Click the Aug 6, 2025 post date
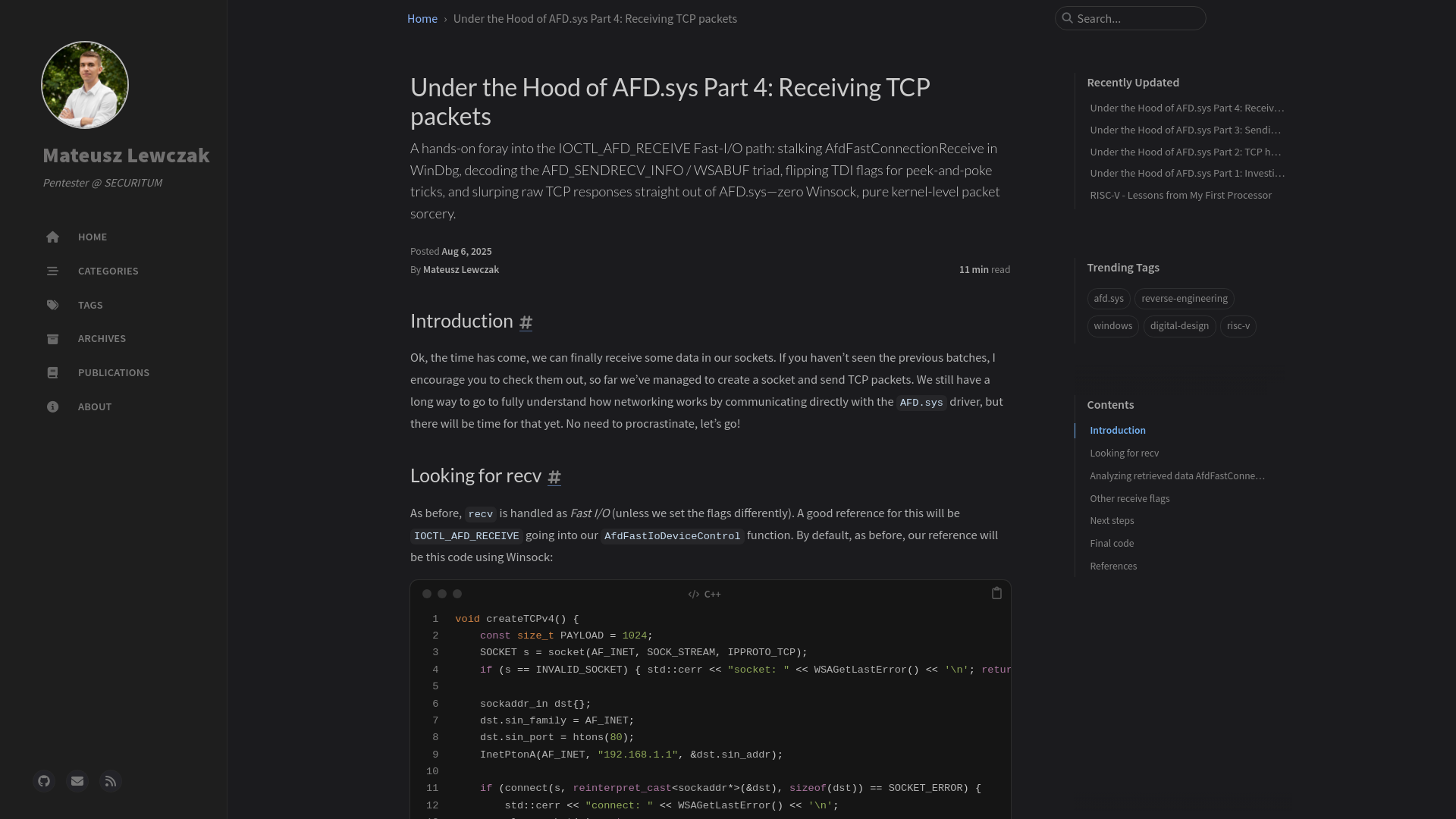Screen dimensions: 1456x819 [x=466, y=252]
